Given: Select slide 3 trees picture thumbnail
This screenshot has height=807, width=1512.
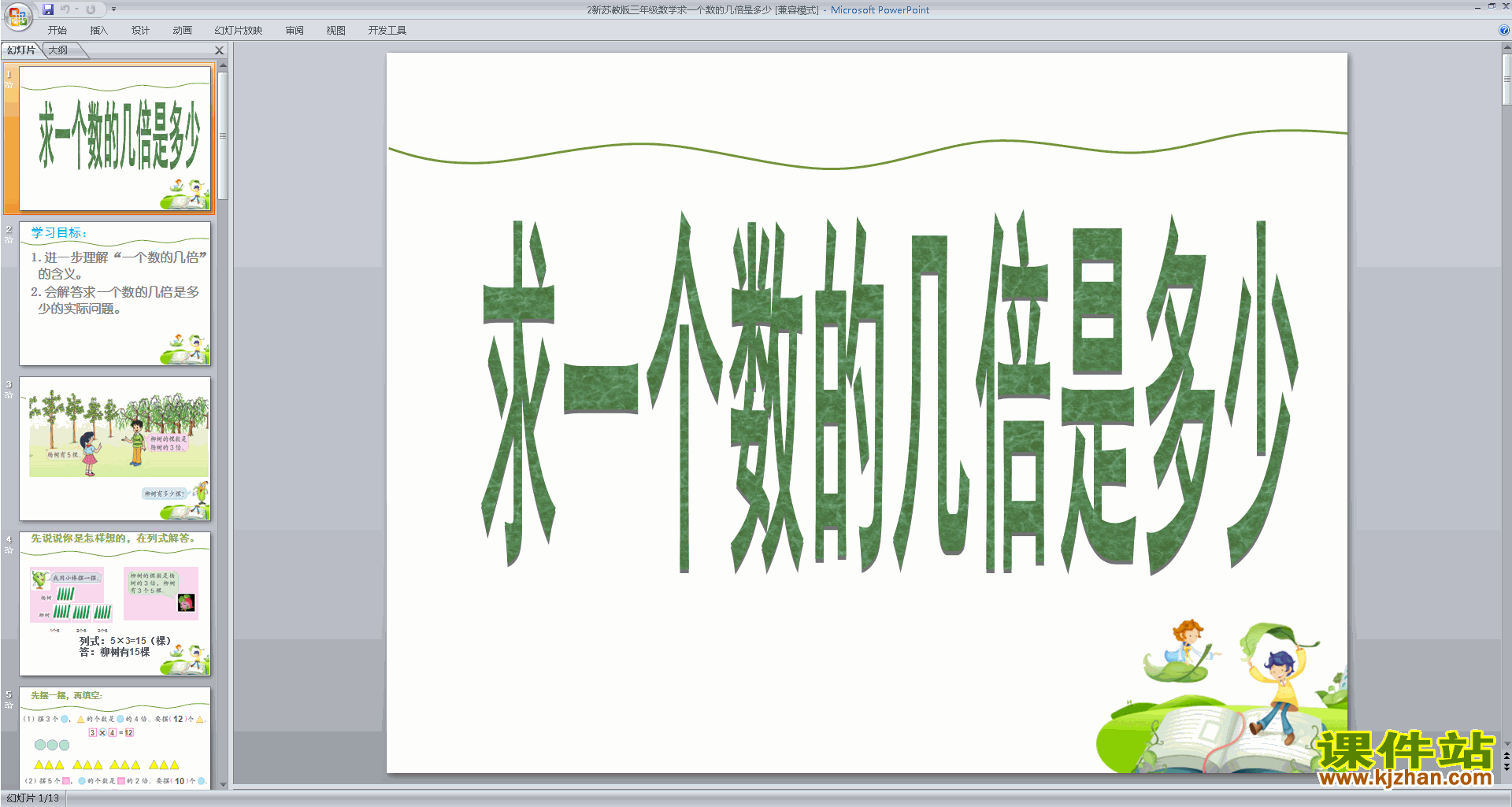Looking at the screenshot, I should click(x=115, y=449).
